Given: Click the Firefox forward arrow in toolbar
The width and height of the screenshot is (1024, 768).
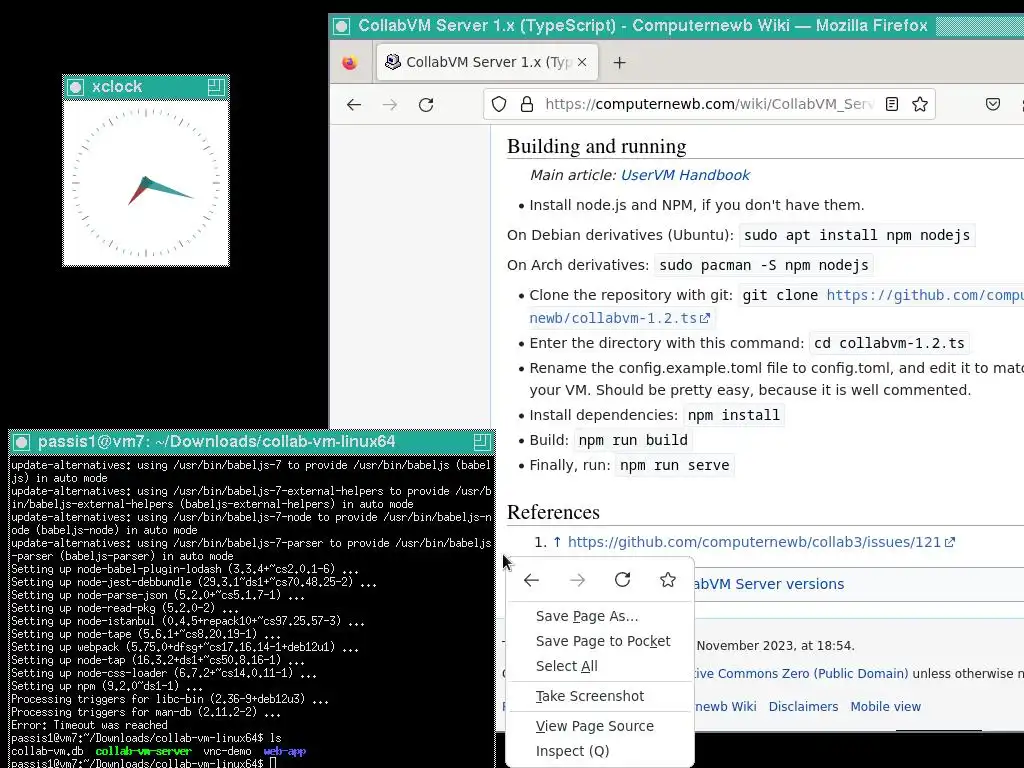Looking at the screenshot, I should click(x=390, y=104).
